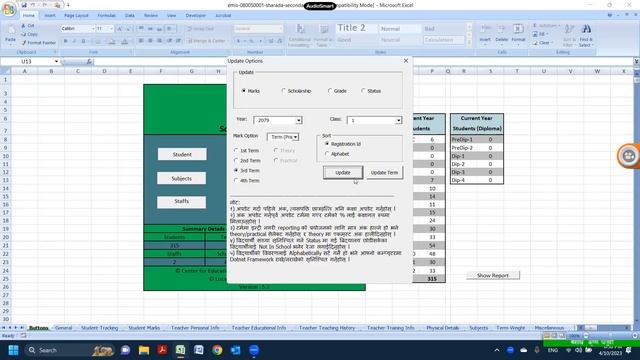Switch to the Insert ribbon tab
640x360 pixels.
click(50, 16)
